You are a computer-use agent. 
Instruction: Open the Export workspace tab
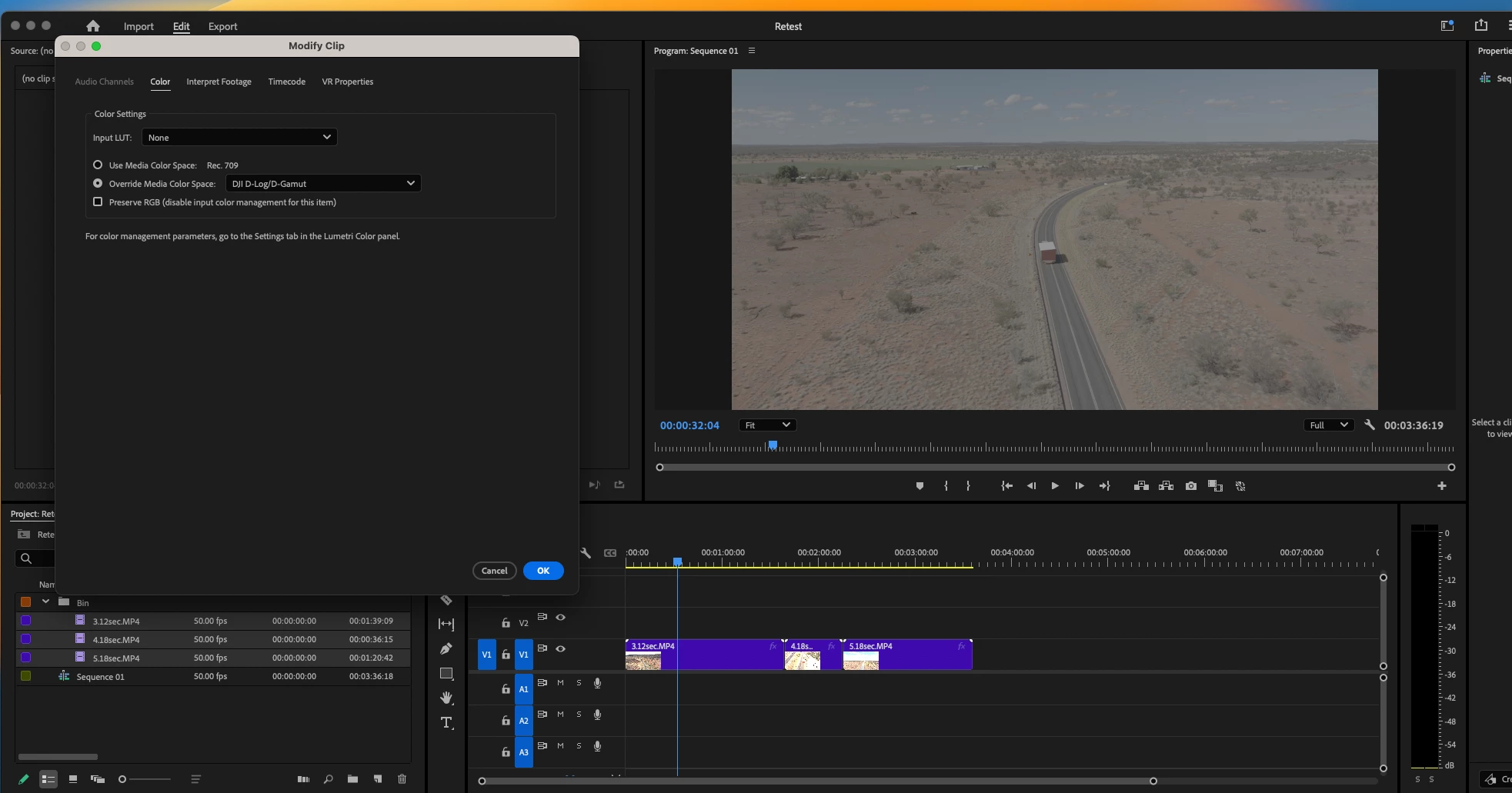click(x=222, y=26)
